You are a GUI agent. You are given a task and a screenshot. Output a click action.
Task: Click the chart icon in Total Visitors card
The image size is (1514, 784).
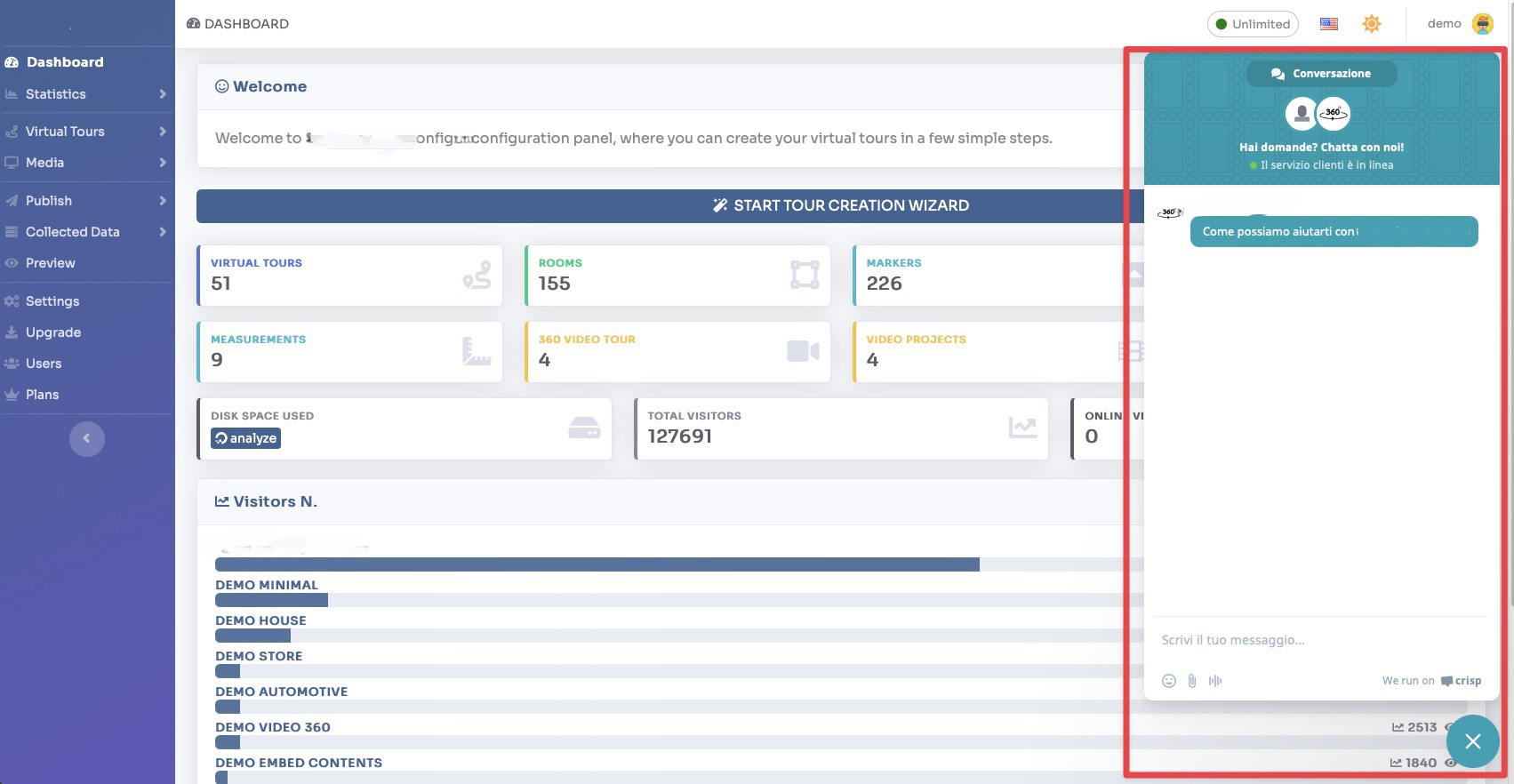[x=1022, y=428]
